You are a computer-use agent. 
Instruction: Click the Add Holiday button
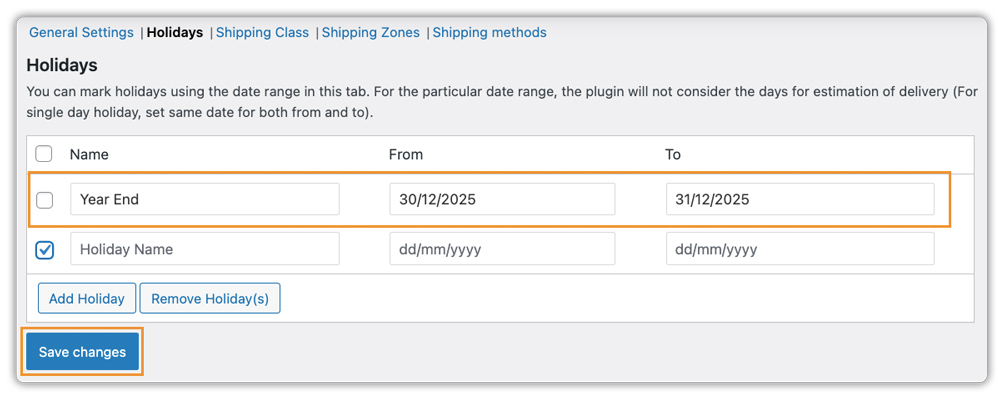pyautogui.click(x=87, y=298)
